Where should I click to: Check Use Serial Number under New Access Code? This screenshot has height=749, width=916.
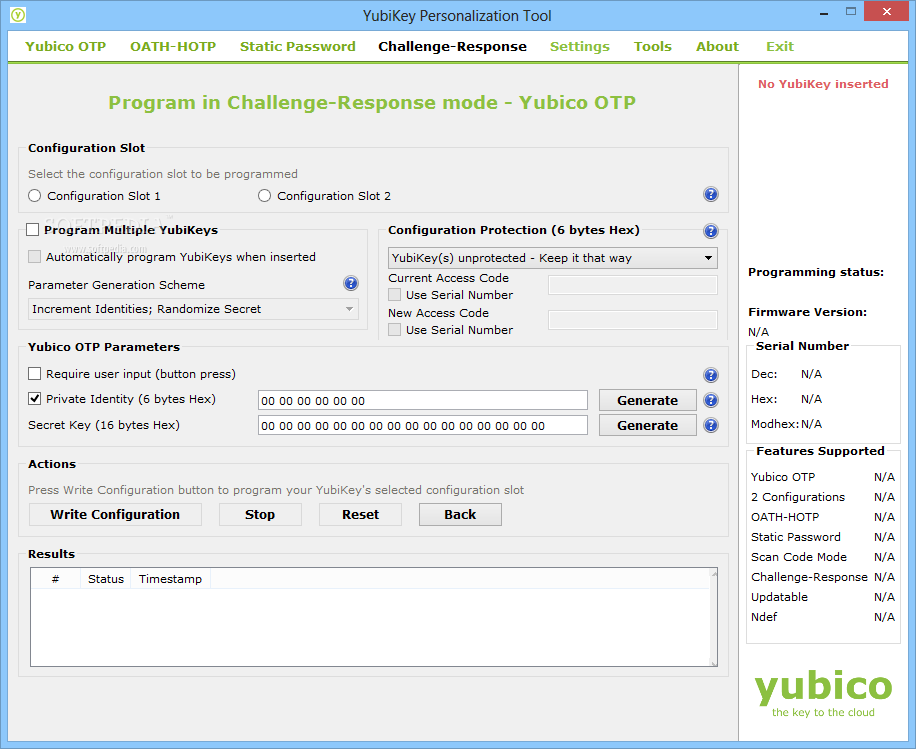coord(395,330)
